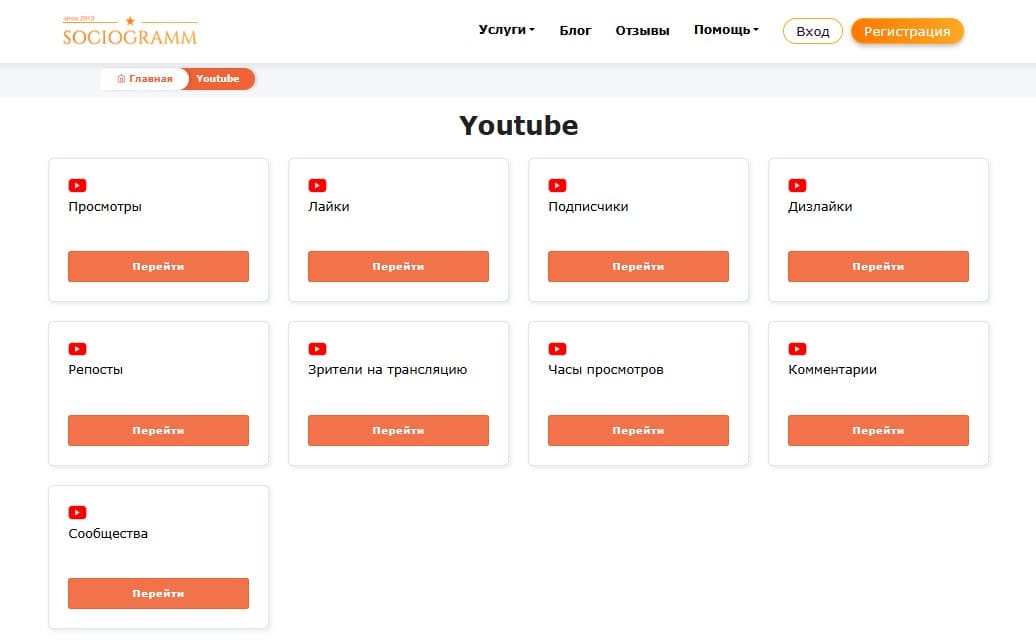
Task: Click the YouTube icon above Подписчики
Action: [x=557, y=186]
